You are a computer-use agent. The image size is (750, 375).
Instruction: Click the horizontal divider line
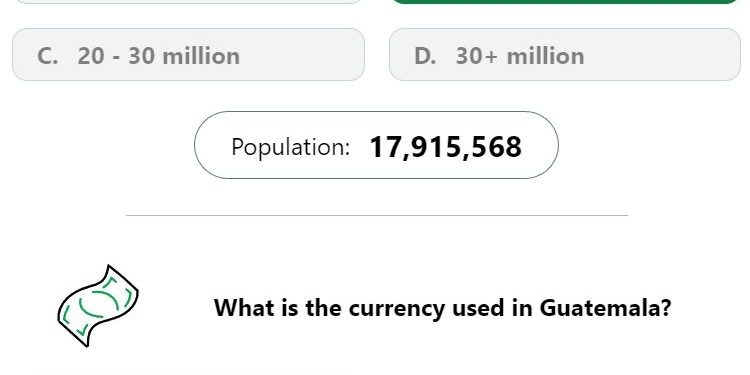pyautogui.click(x=377, y=216)
